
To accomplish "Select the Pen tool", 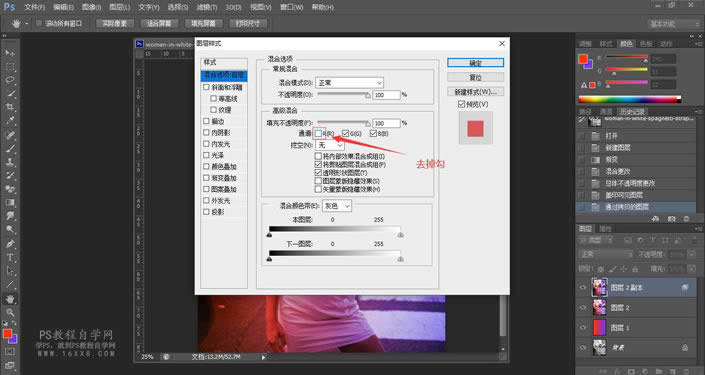I will click(x=10, y=244).
